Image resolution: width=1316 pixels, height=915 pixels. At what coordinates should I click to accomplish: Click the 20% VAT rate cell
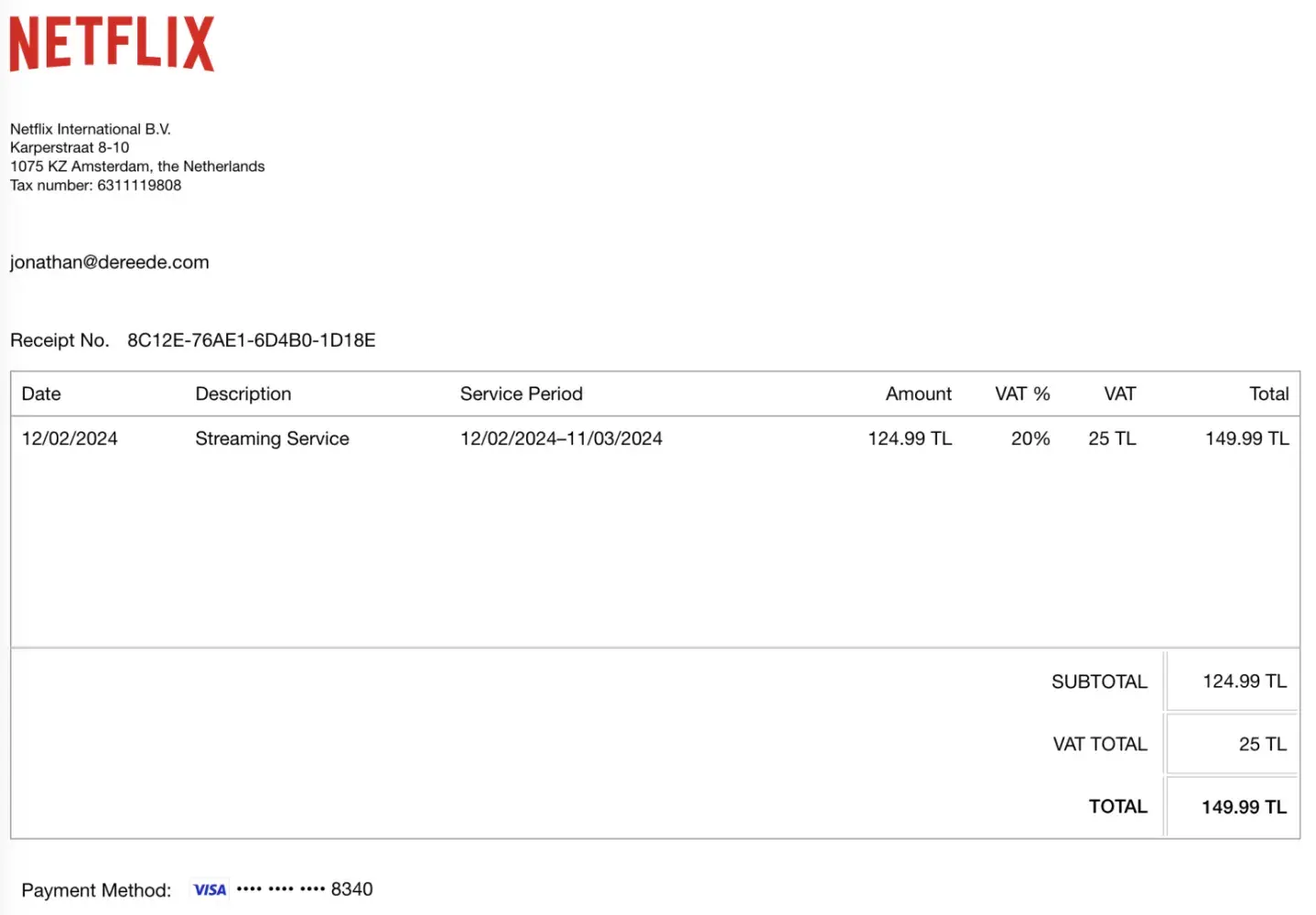1030,438
